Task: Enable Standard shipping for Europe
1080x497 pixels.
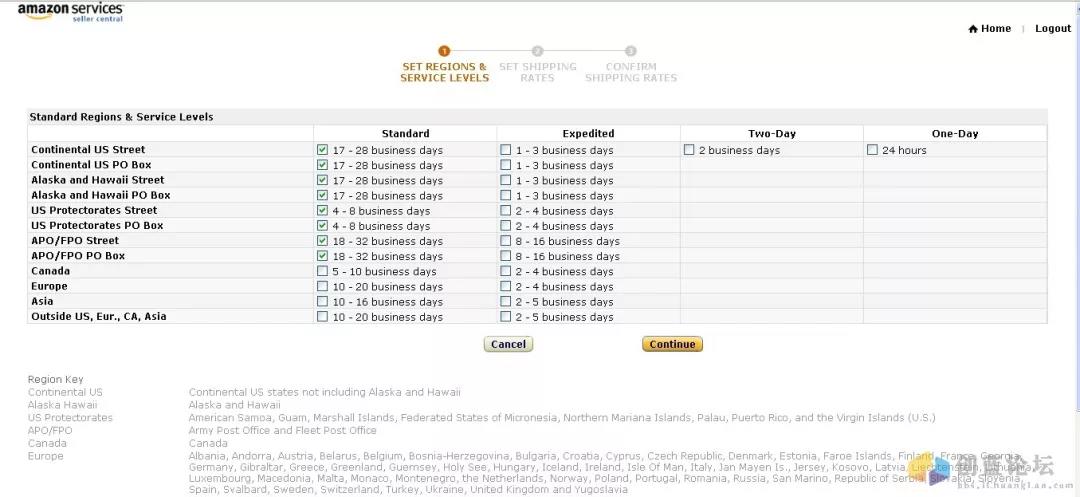Action: pyautogui.click(x=322, y=286)
